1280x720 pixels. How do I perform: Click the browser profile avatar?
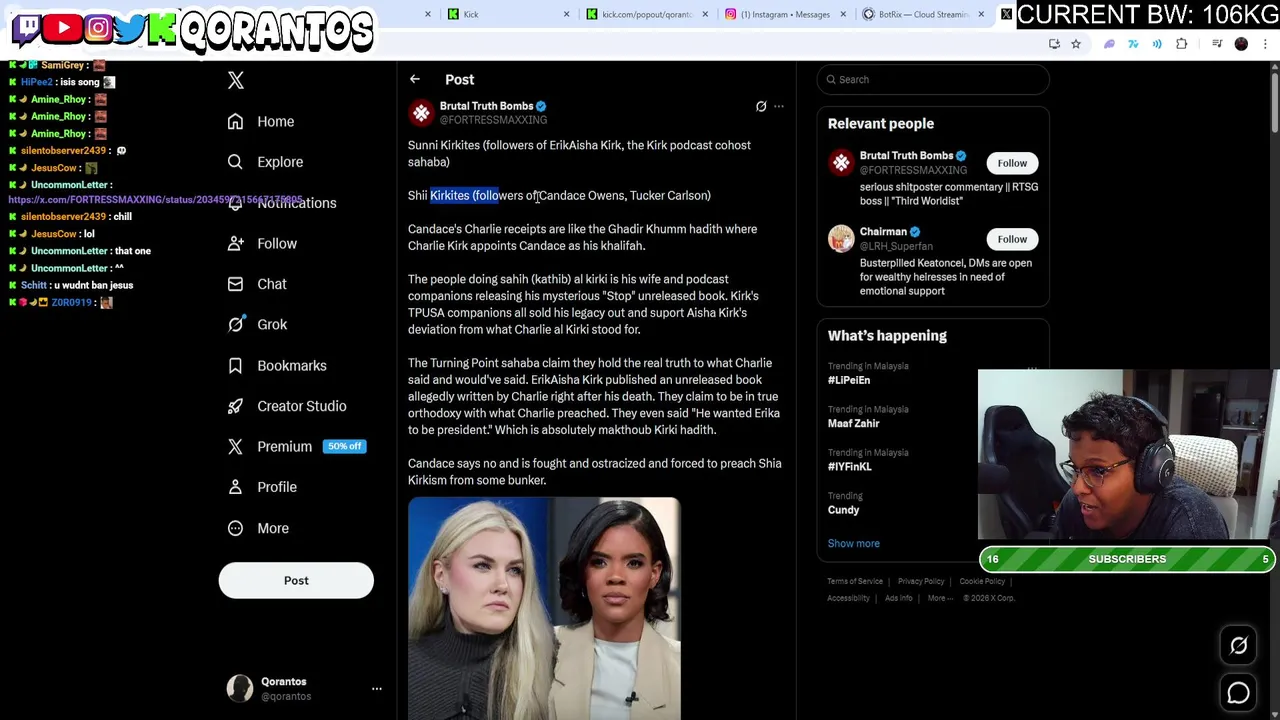(1241, 44)
